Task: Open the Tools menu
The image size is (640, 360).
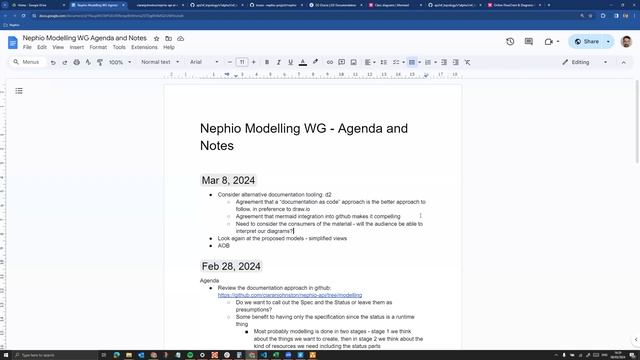Action: pos(119,47)
